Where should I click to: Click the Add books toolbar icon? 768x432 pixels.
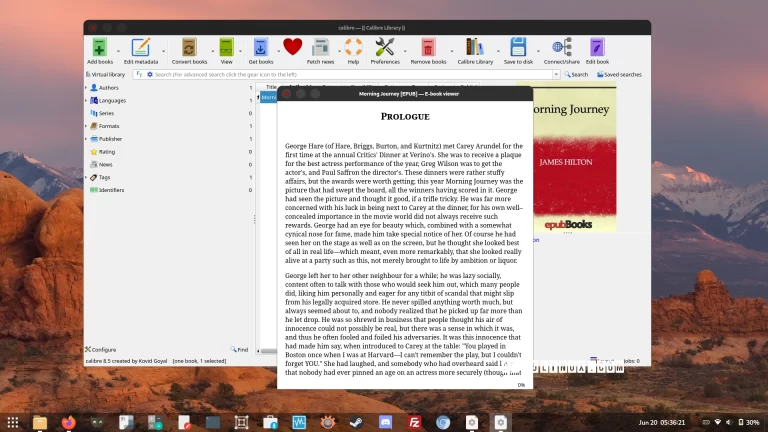tap(99, 48)
